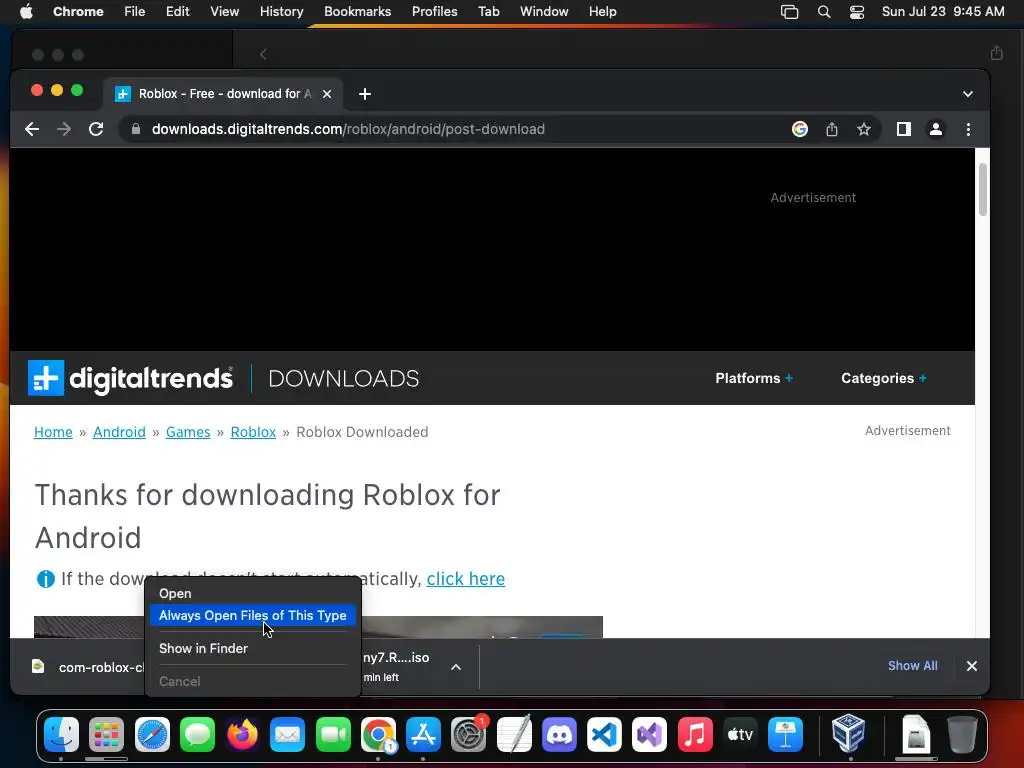The image size is (1024, 768).
Task: Click the page vertical scrollbar
Action: 982,189
